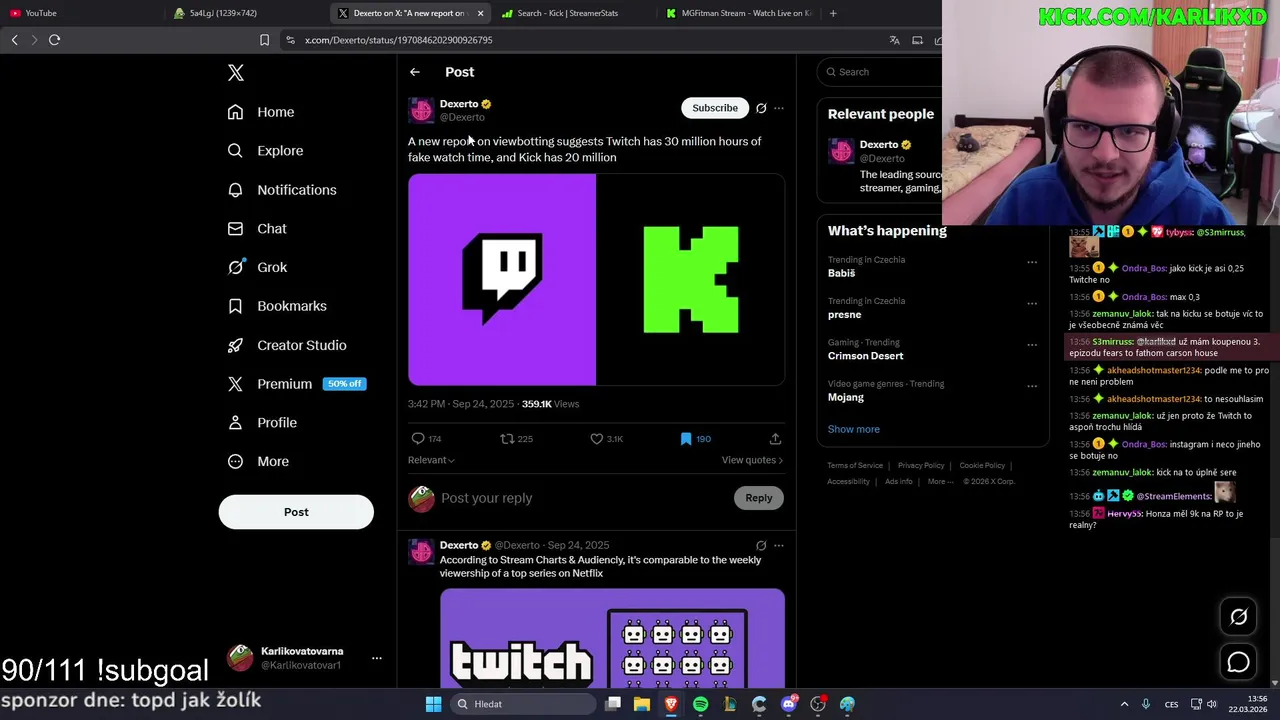Click the X logo in sidebar
Viewport: 1280px width, 720px height.
(x=236, y=73)
